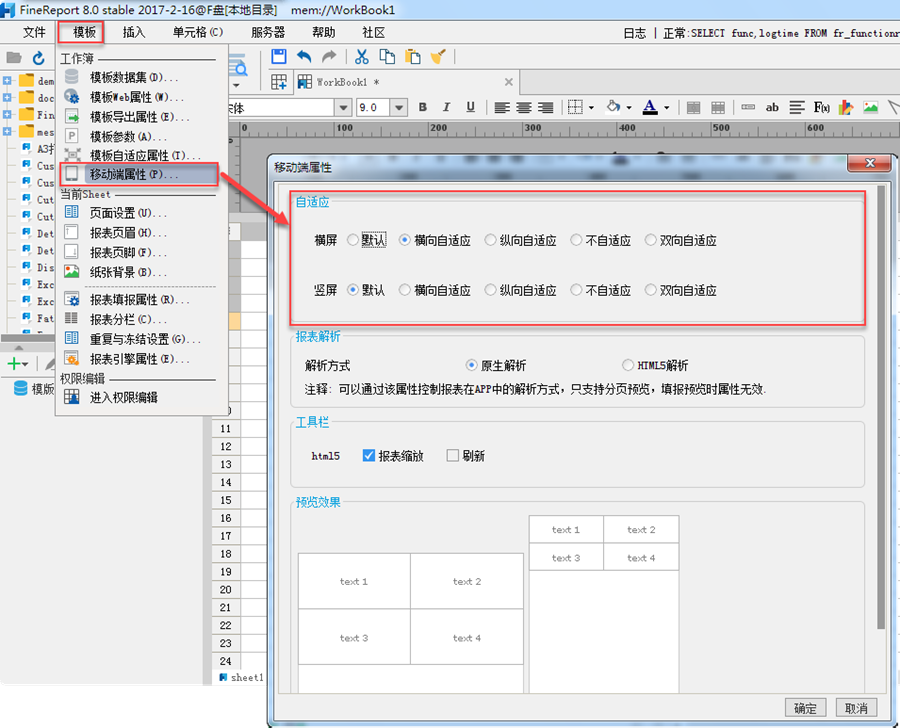Click the Save icon in the toolbar
The image size is (900, 728).
pyautogui.click(x=279, y=56)
